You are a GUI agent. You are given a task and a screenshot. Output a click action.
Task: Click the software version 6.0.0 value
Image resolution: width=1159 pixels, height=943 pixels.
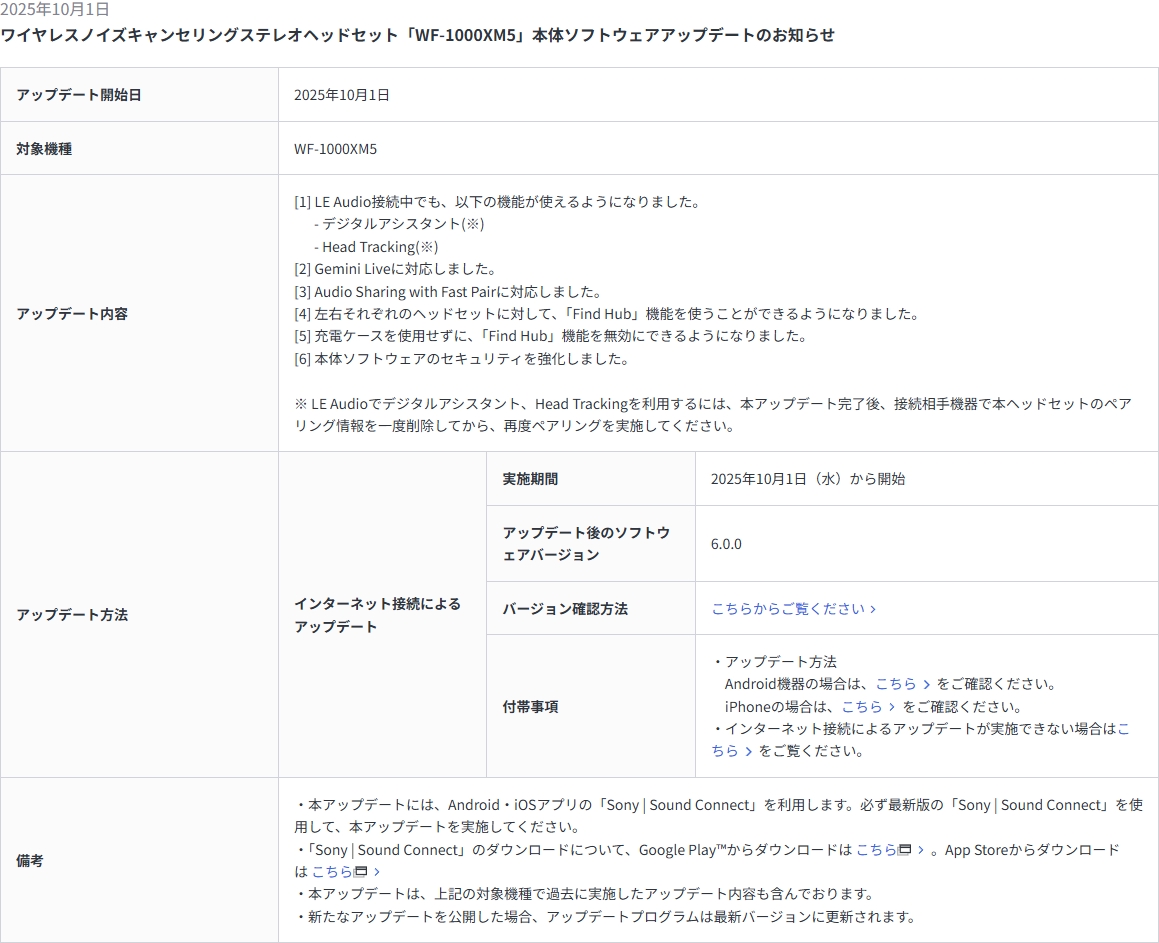pos(726,544)
